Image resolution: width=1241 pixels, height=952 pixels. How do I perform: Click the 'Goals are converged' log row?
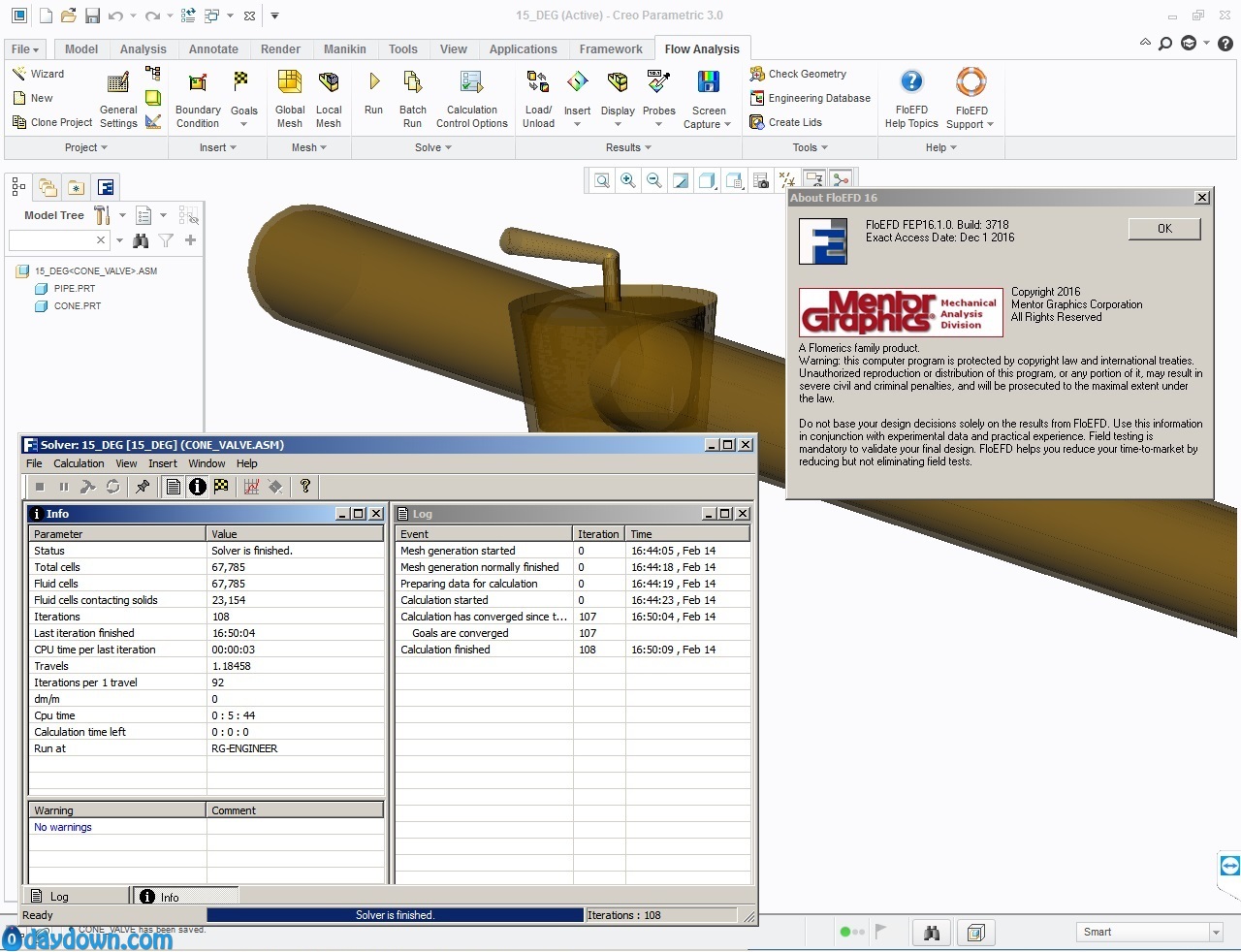click(x=572, y=633)
